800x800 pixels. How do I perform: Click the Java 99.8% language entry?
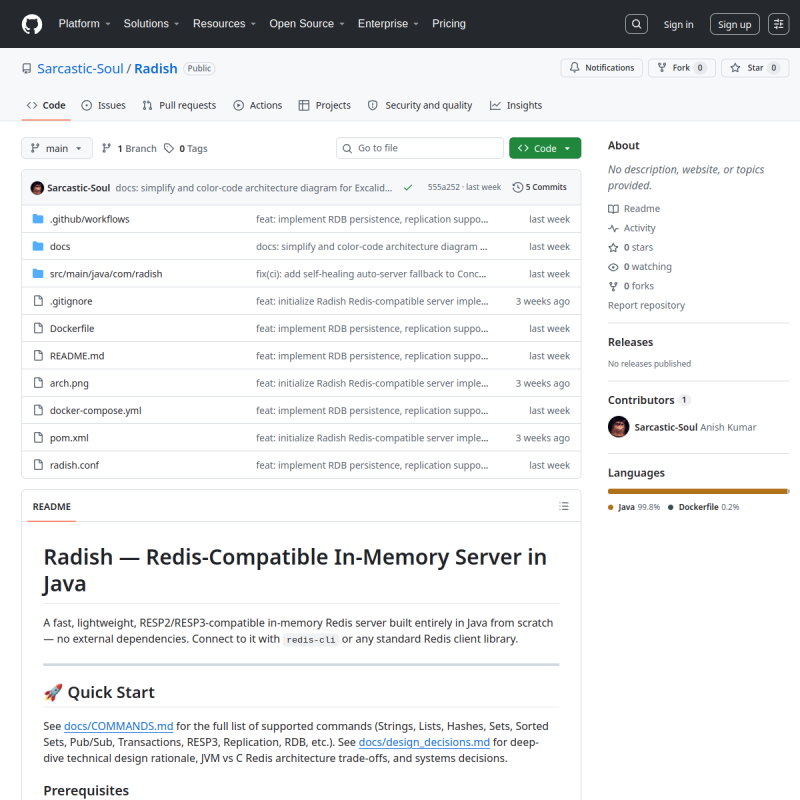coord(634,507)
